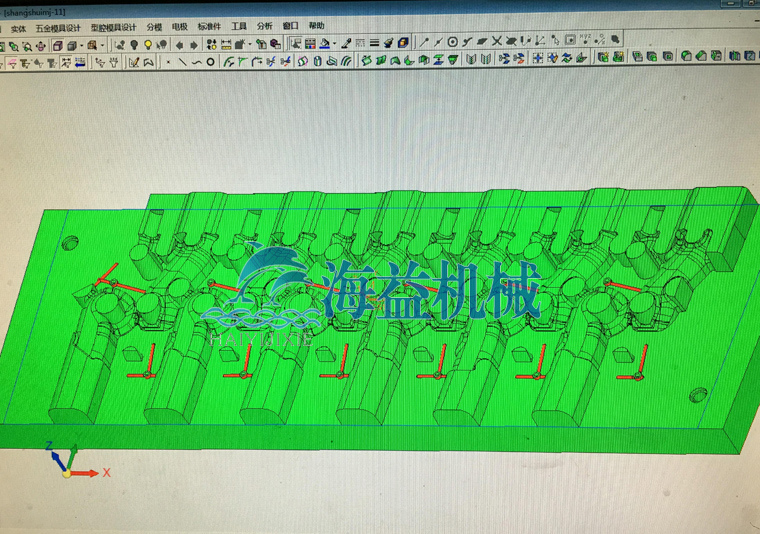Click the plane face snap icon
Image resolution: width=760 pixels, height=534 pixels.
click(x=482, y=41)
